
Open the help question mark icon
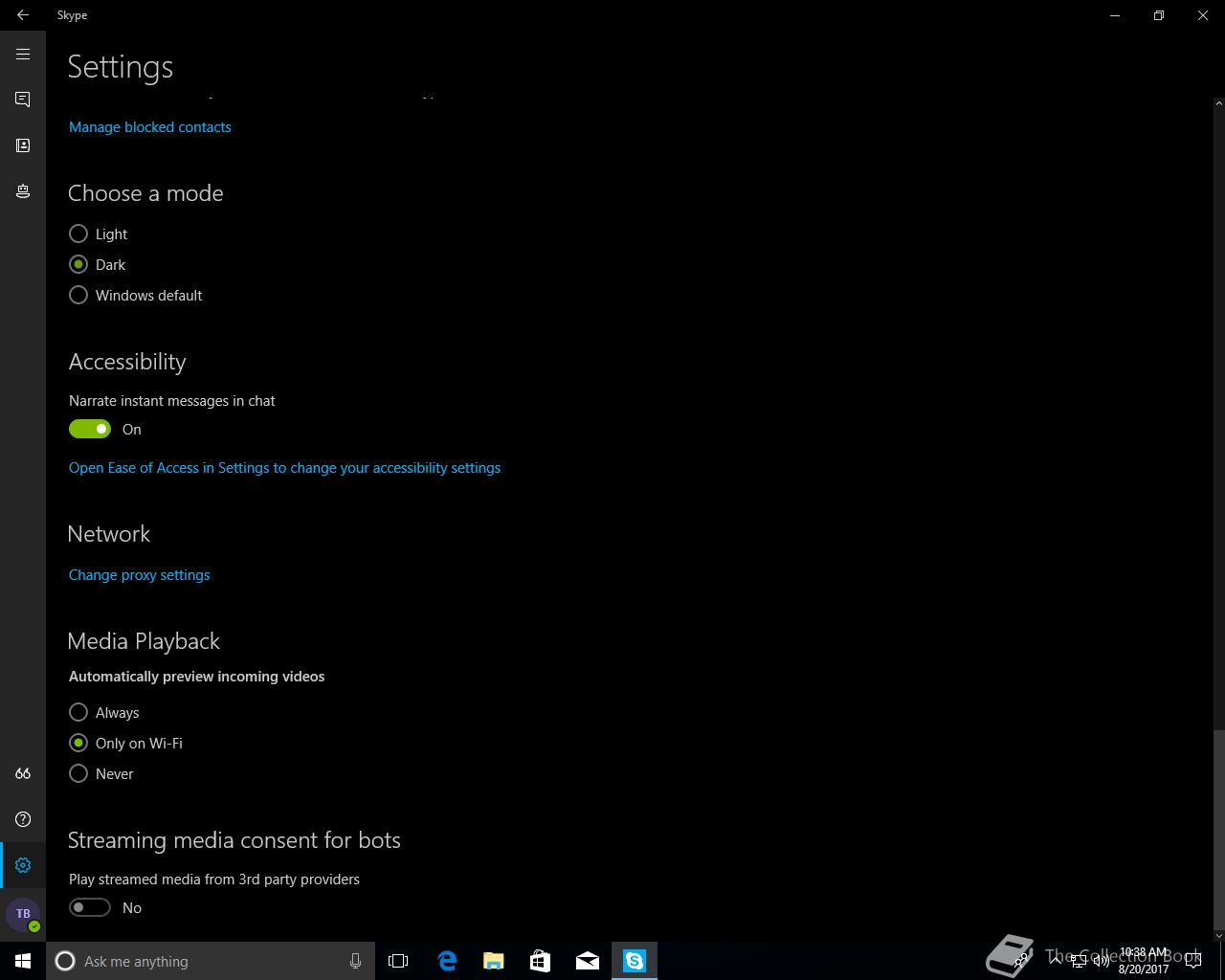click(x=23, y=819)
